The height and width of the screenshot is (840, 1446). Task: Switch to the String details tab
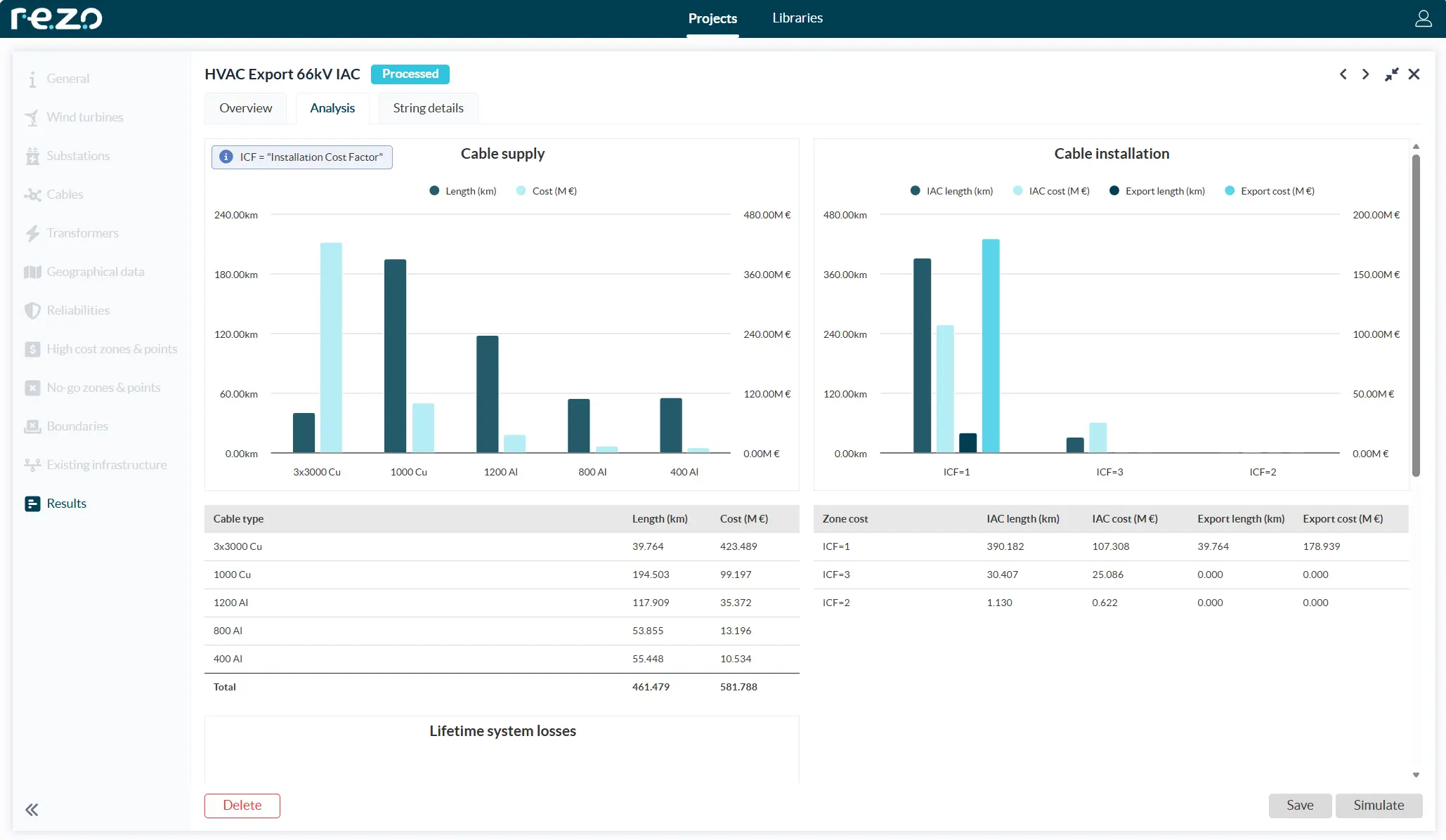428,107
